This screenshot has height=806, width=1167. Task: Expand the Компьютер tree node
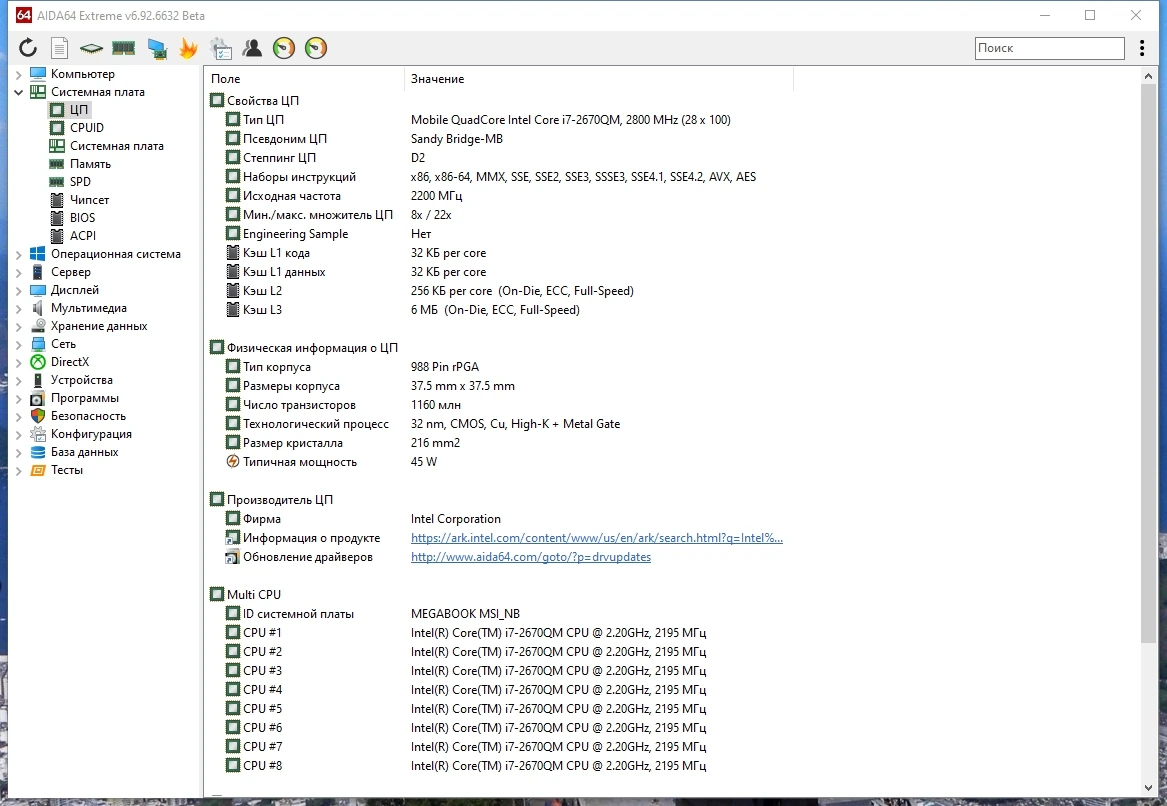pos(19,74)
